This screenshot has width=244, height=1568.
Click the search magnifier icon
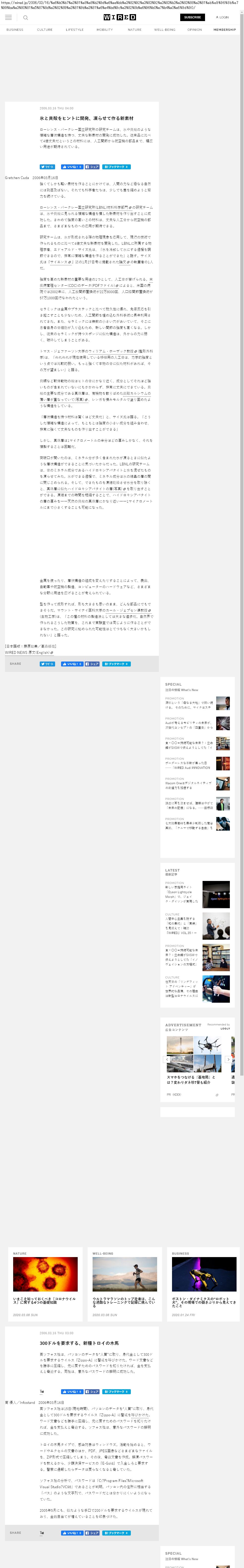[25, 18]
